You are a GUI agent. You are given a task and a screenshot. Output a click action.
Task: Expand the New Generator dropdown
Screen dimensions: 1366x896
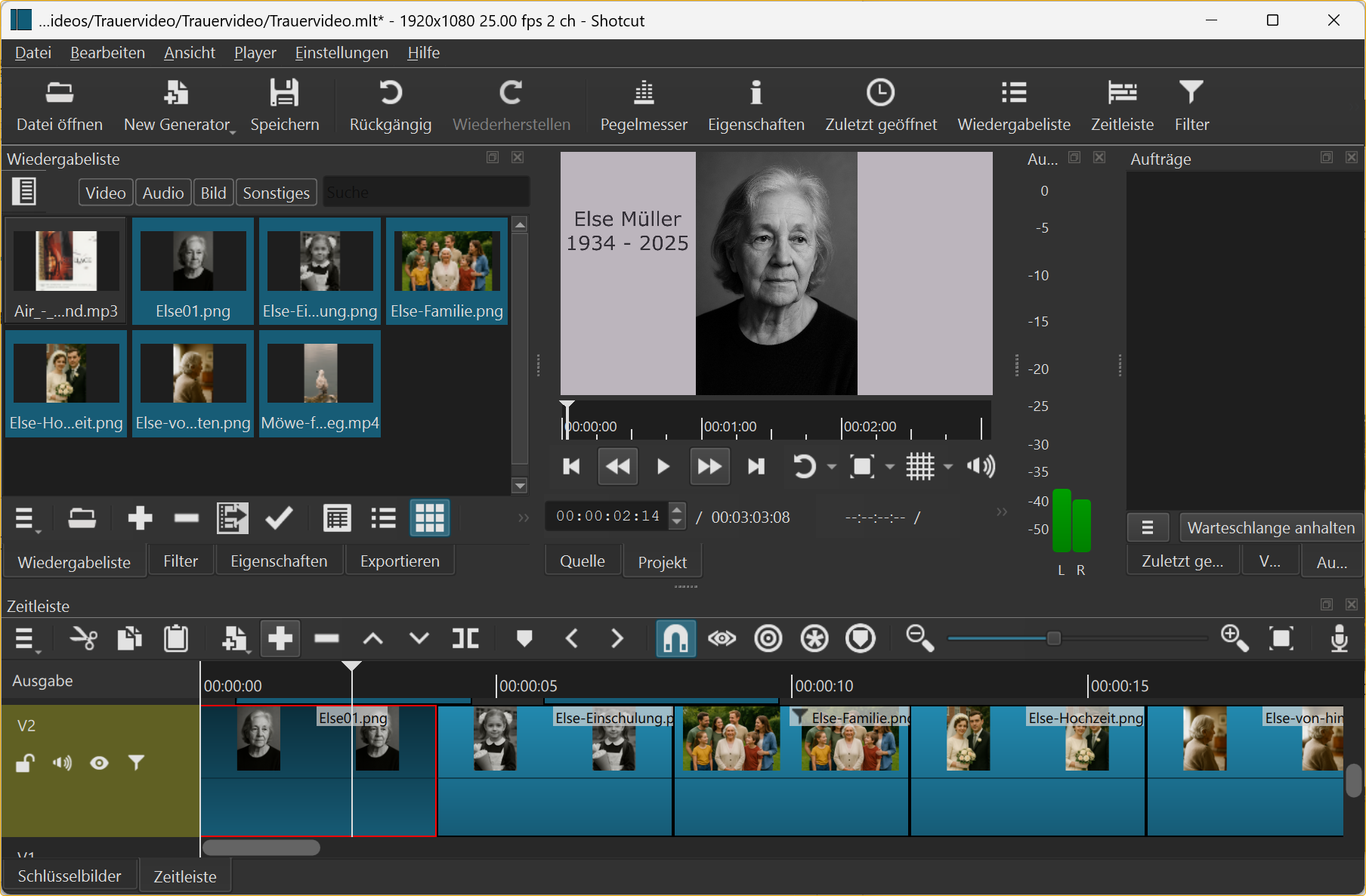coord(233,131)
